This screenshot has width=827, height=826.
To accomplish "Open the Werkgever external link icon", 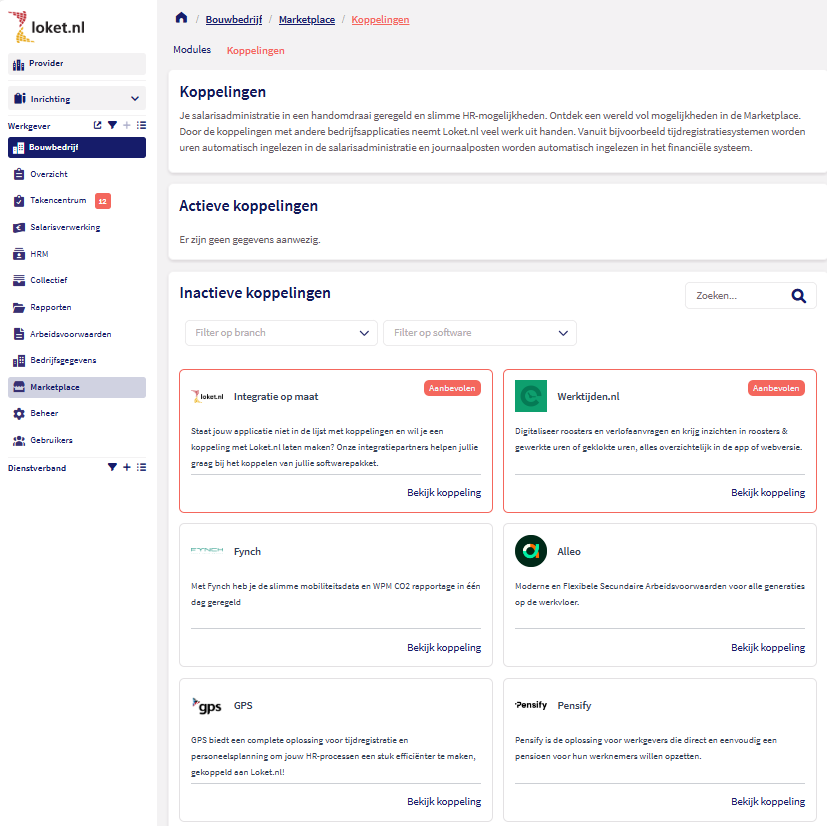I will (x=97, y=126).
